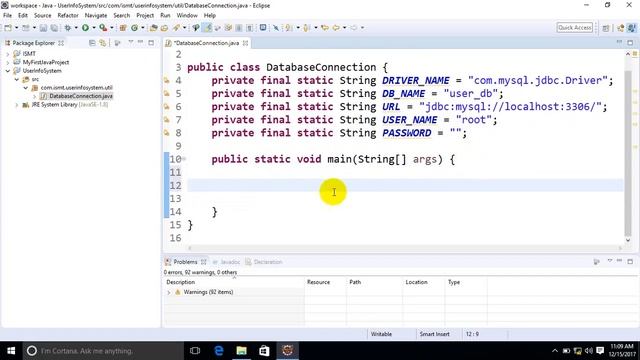Click the Last Edit Location icon
The height and width of the screenshot is (360, 640).
[x=325, y=28]
